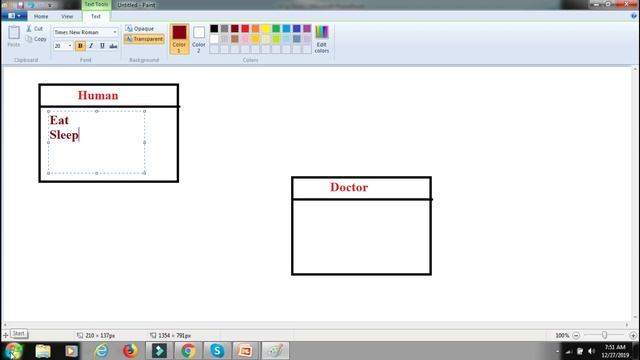Click the Paint taskbar icon
The width and height of the screenshot is (640, 360).
tap(275, 351)
